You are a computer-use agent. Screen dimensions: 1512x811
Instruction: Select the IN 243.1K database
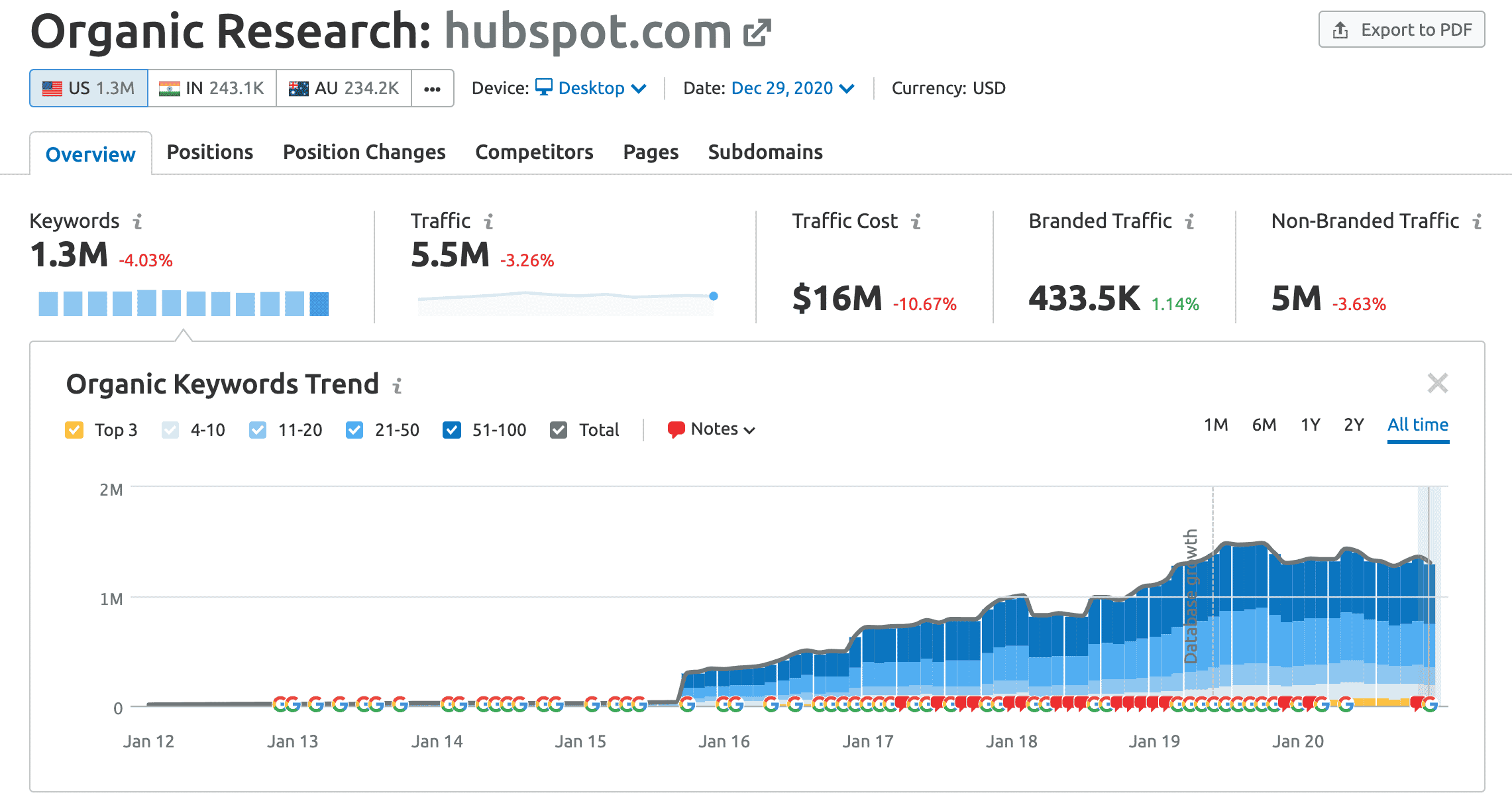[212, 88]
